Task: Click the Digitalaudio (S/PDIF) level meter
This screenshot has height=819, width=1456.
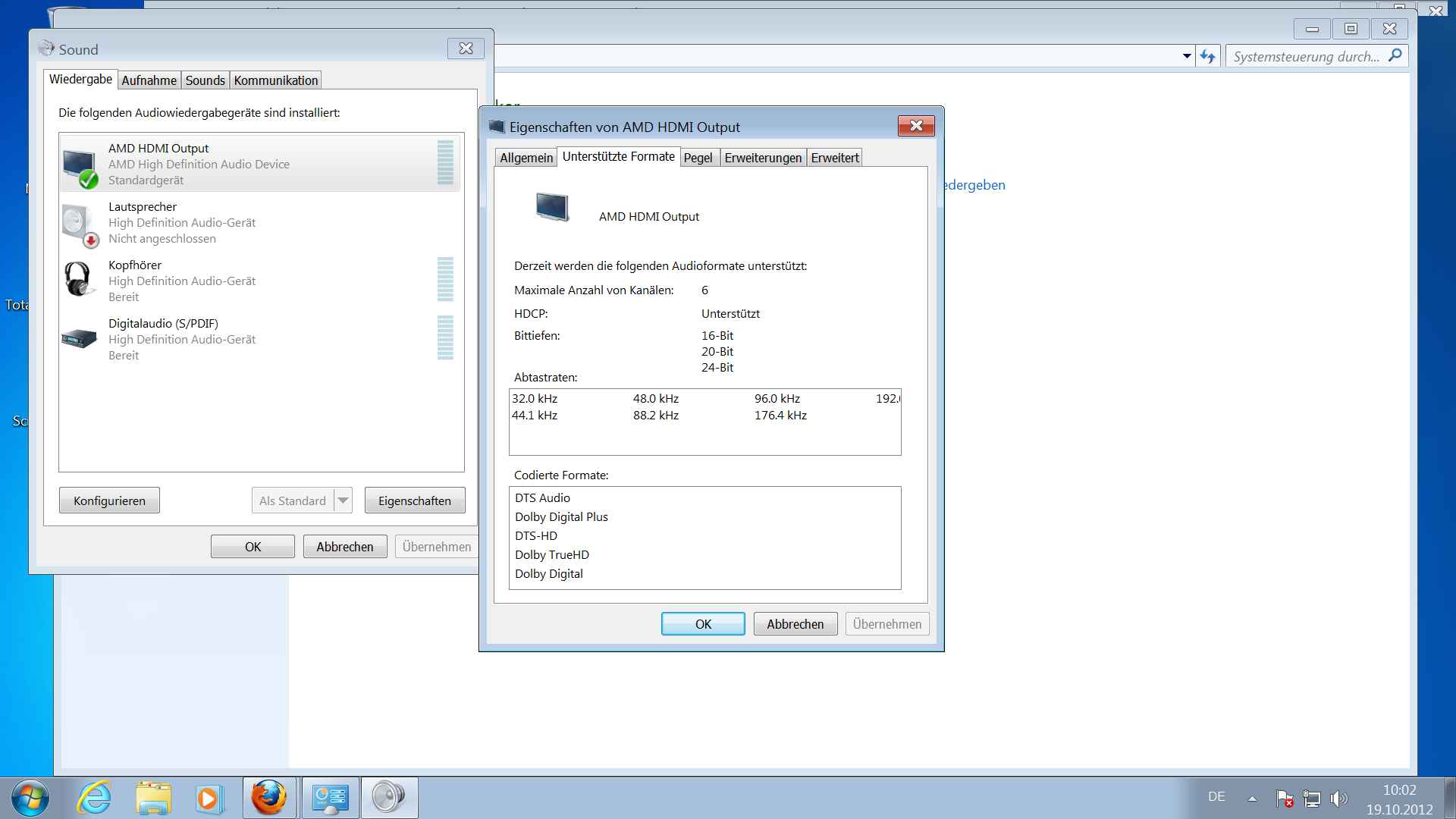Action: tap(445, 337)
